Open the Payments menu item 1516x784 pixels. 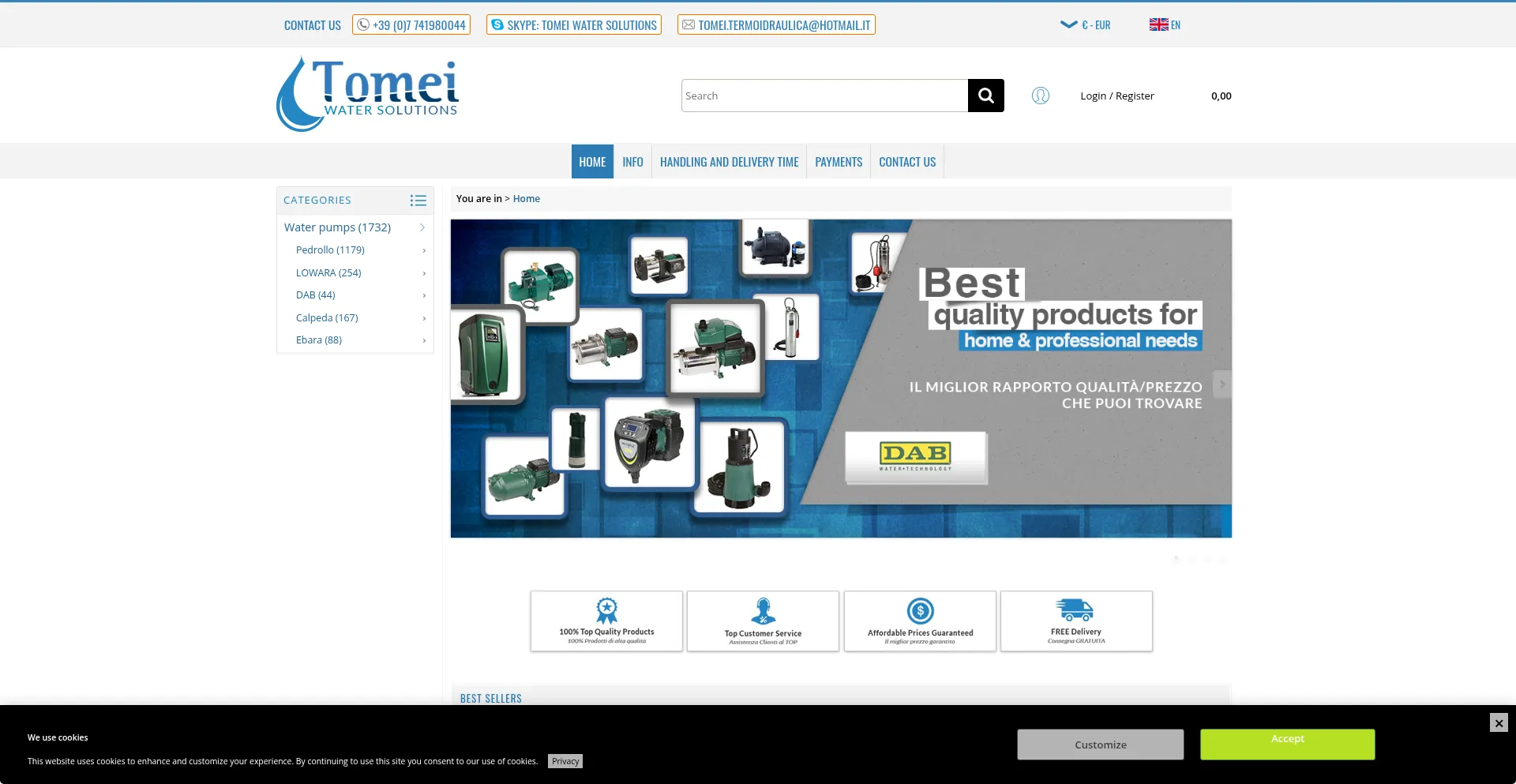click(x=838, y=162)
